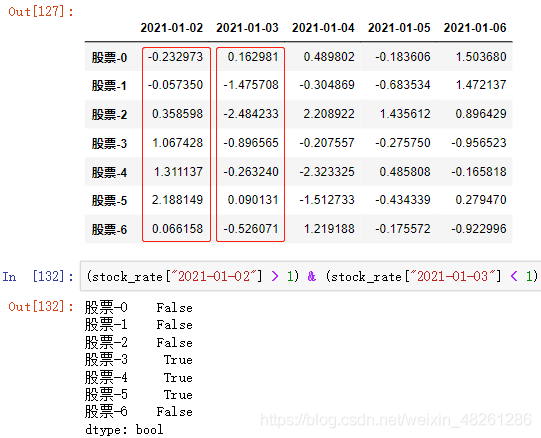
Task: Click the 2021-01-06 column header
Action: (475, 28)
